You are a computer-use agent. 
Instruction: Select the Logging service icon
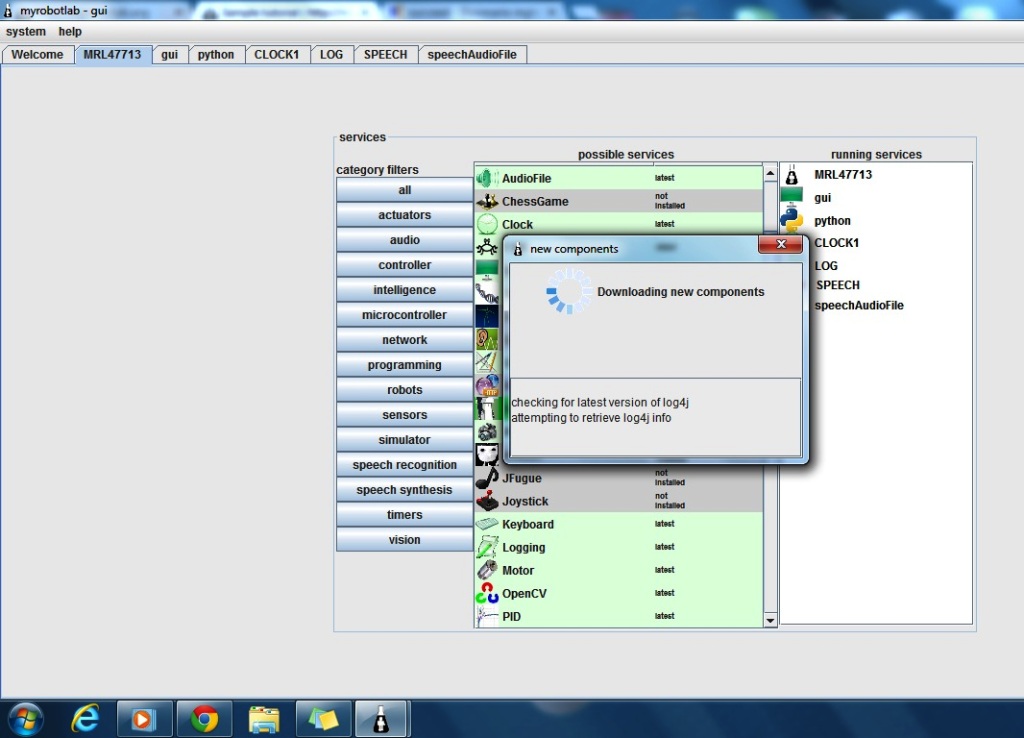click(487, 547)
